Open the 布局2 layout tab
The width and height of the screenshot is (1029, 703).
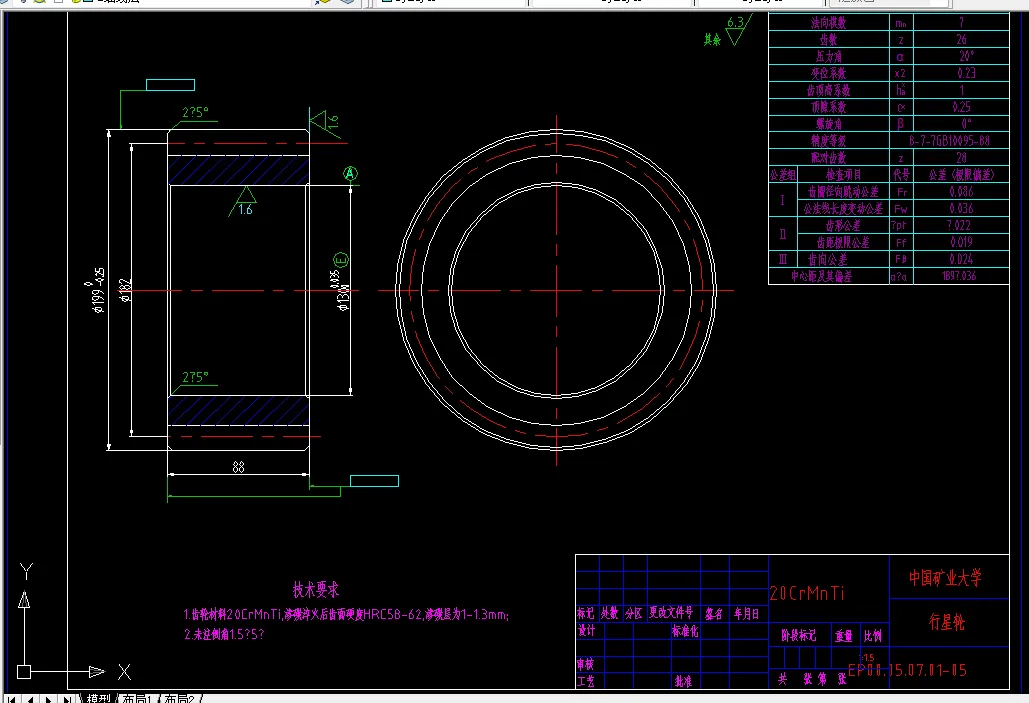181,698
